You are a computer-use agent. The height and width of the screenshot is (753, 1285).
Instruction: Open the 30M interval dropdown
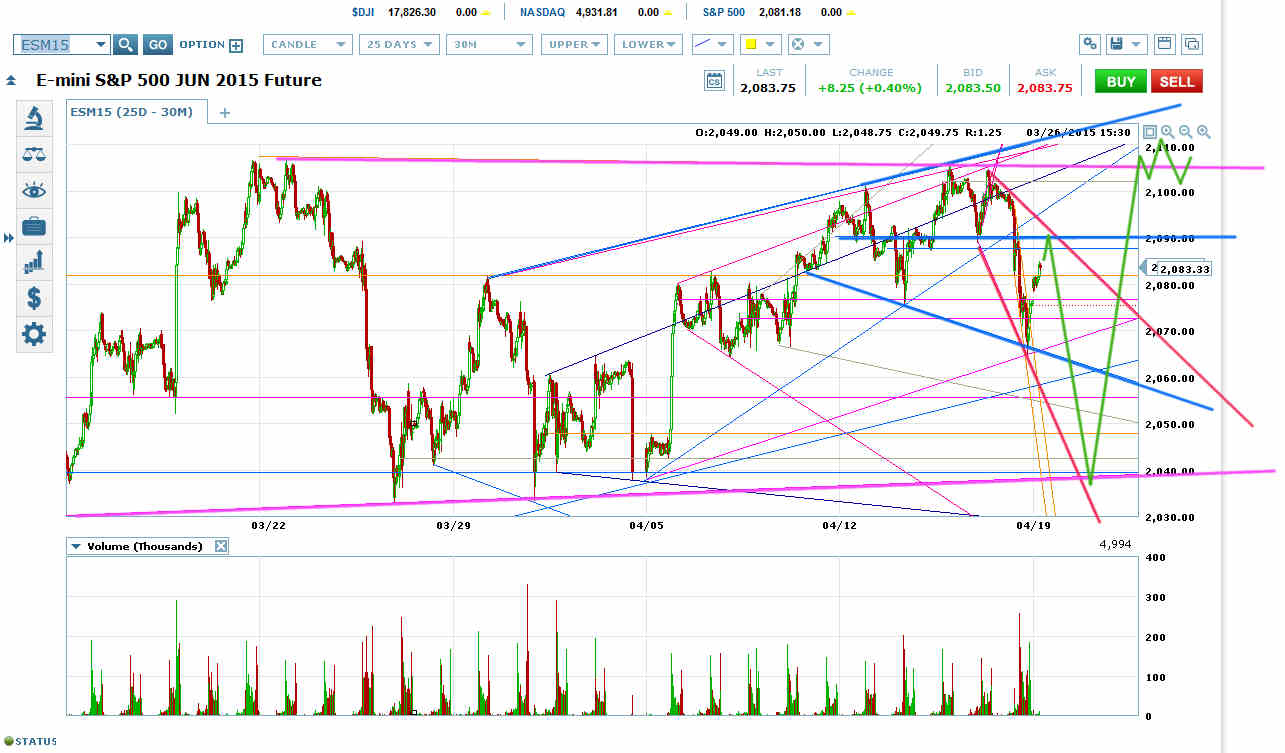click(489, 44)
